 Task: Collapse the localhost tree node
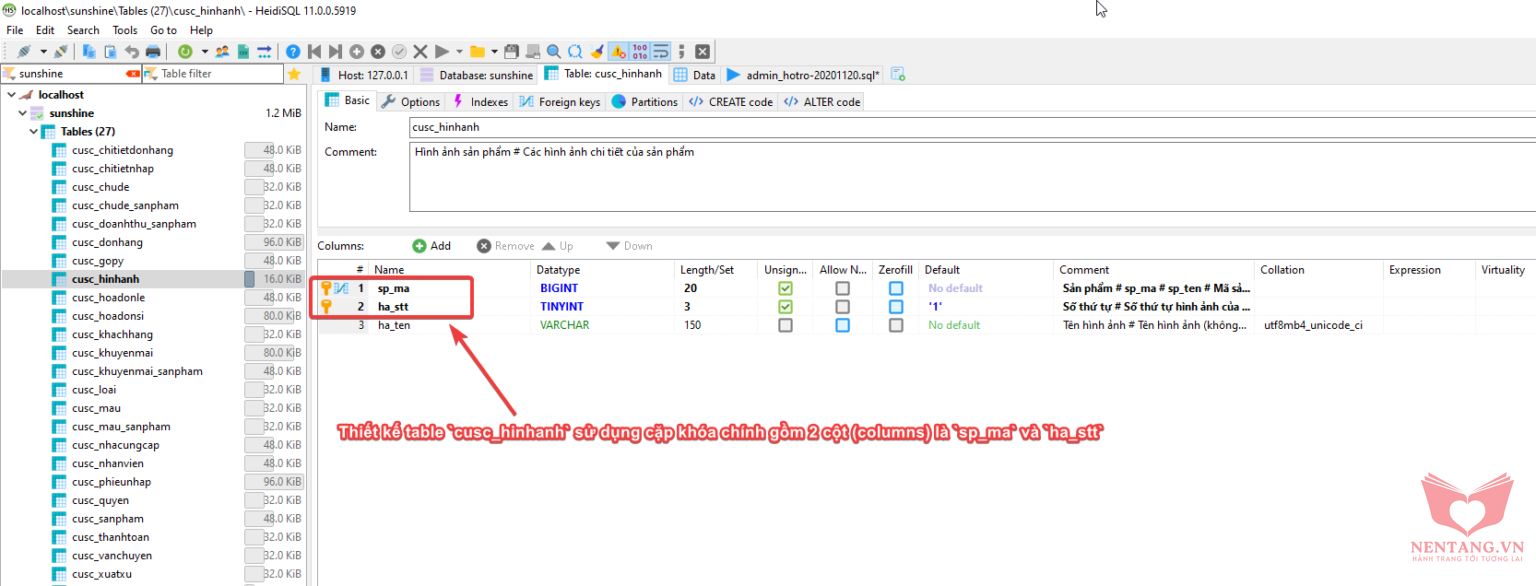(12, 95)
